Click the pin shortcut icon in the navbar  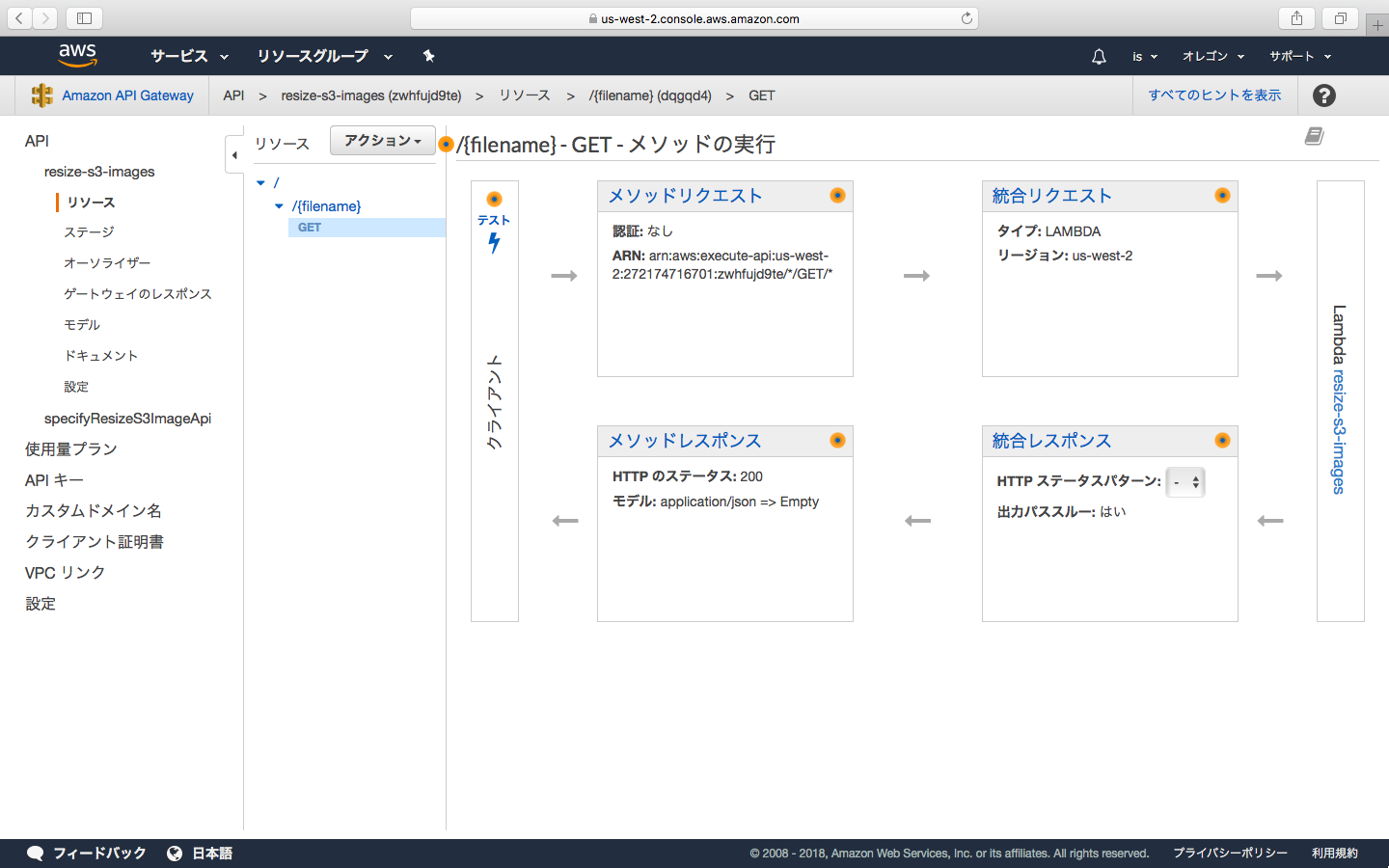point(429,56)
